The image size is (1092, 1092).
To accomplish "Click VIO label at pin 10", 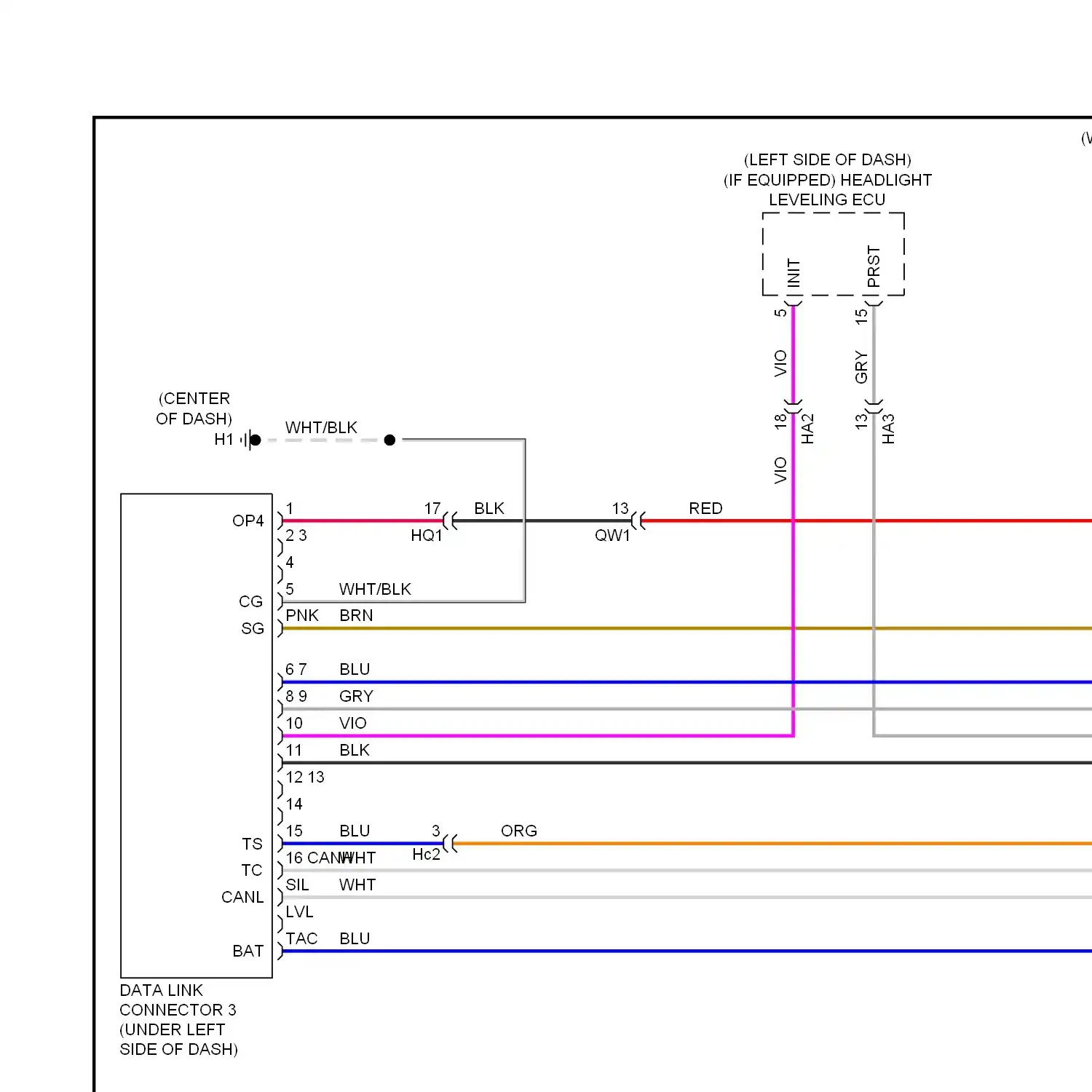I will click(353, 723).
